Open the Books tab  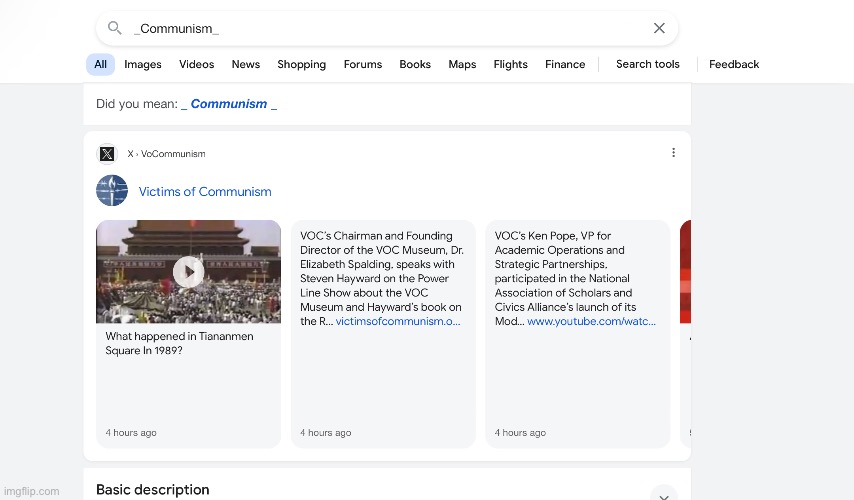[x=415, y=64]
